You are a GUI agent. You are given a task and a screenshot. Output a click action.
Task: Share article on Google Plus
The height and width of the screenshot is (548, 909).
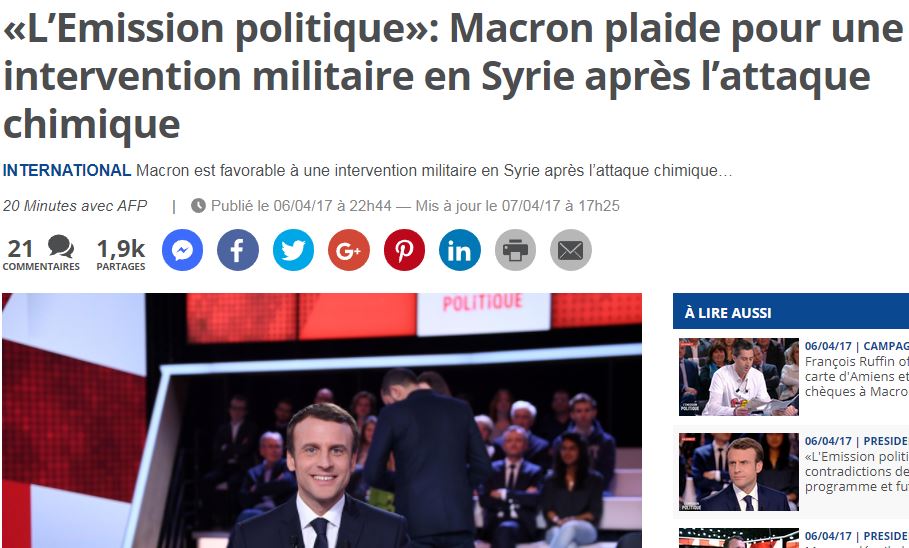tap(348, 250)
